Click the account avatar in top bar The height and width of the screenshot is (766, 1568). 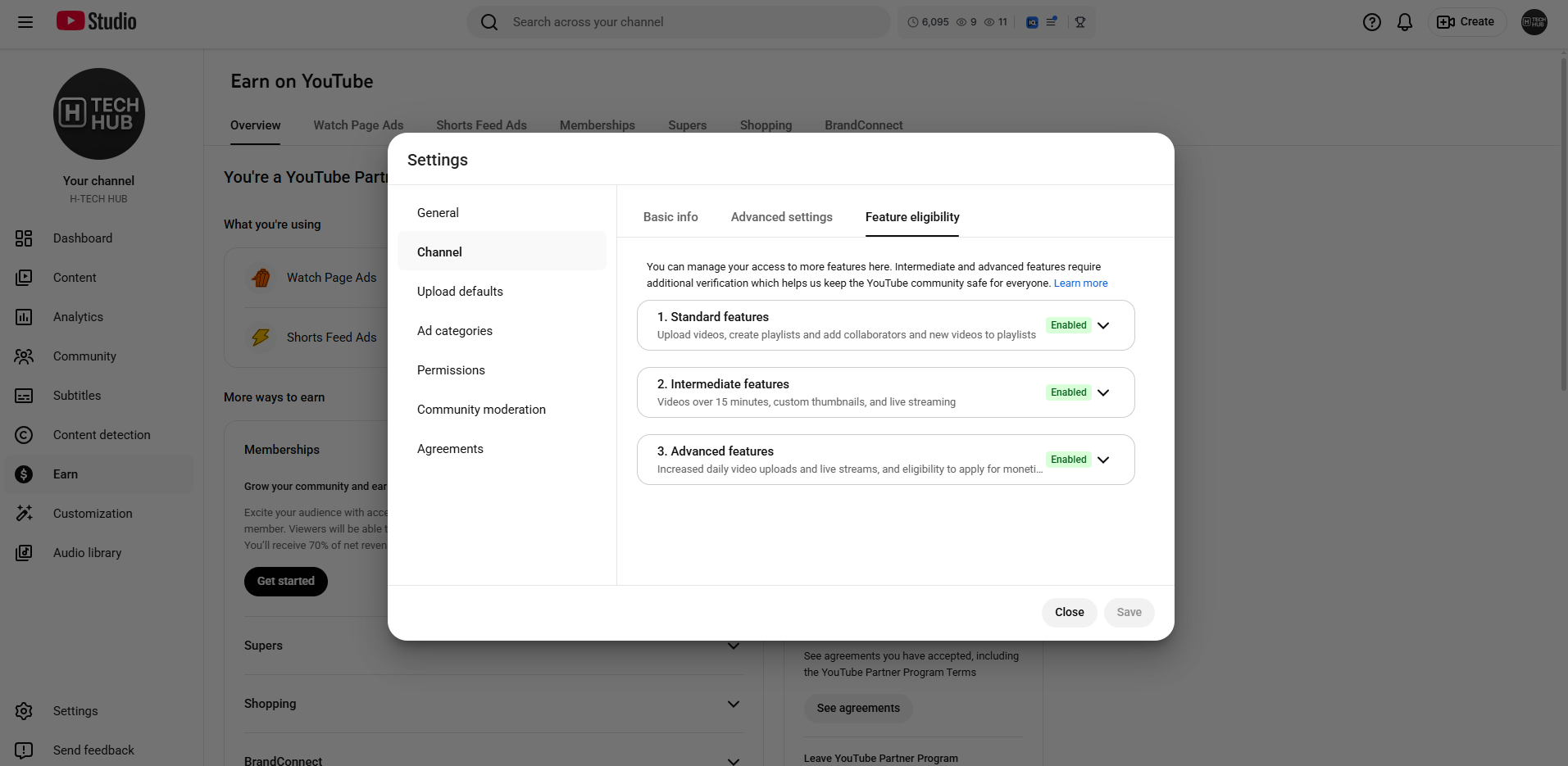click(1534, 22)
